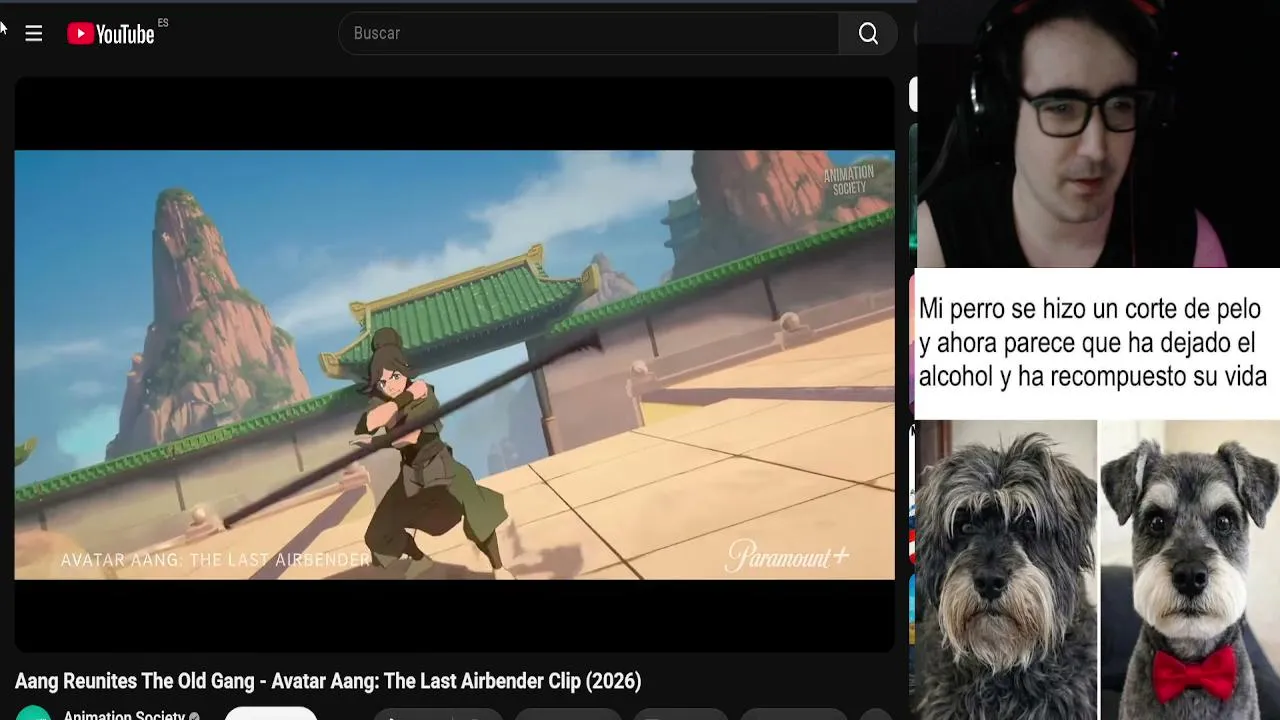1280x720 pixels.
Task: Pause the Avatar Aang video player
Action: click(x=455, y=365)
